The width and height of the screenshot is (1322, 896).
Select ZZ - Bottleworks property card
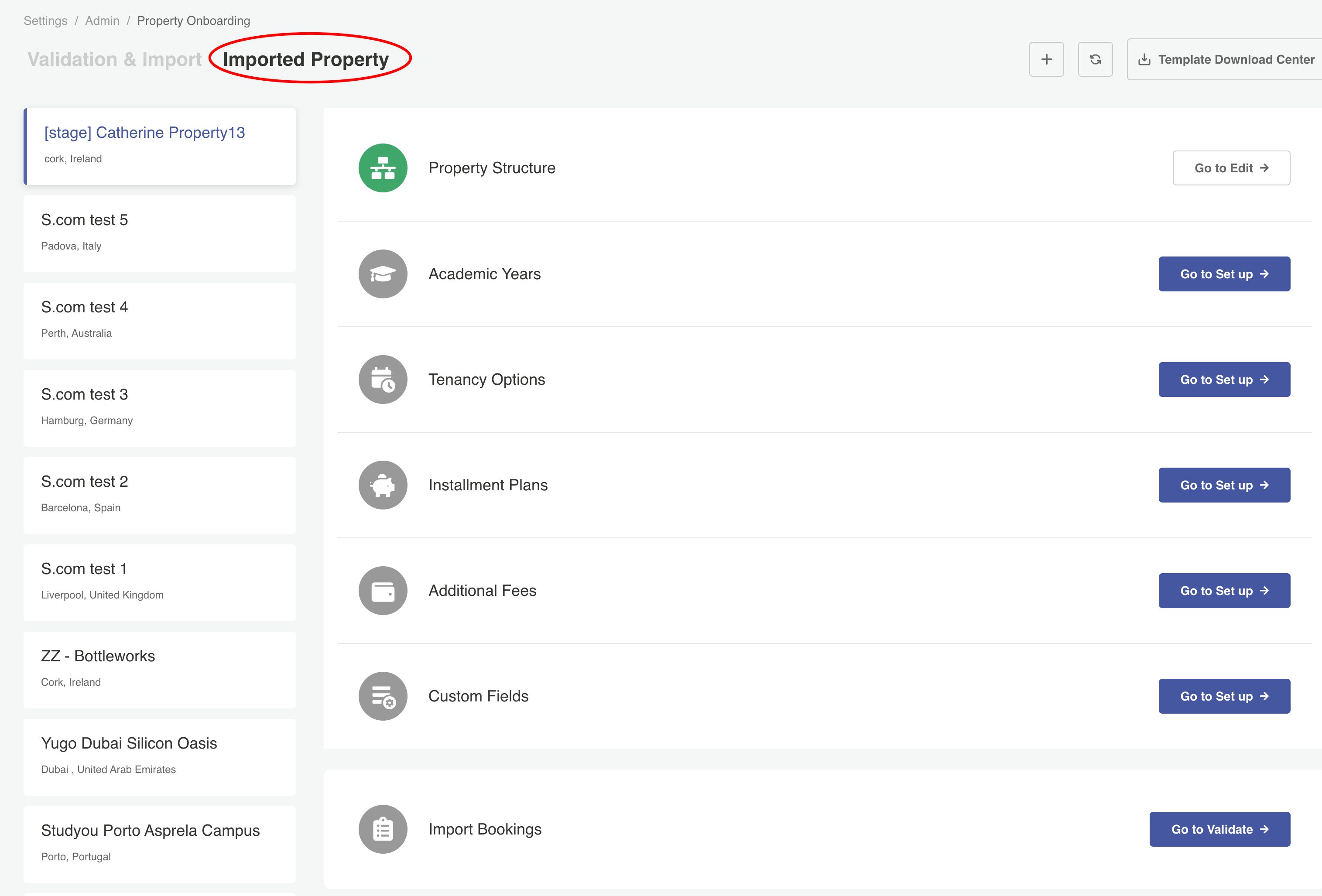pos(159,670)
